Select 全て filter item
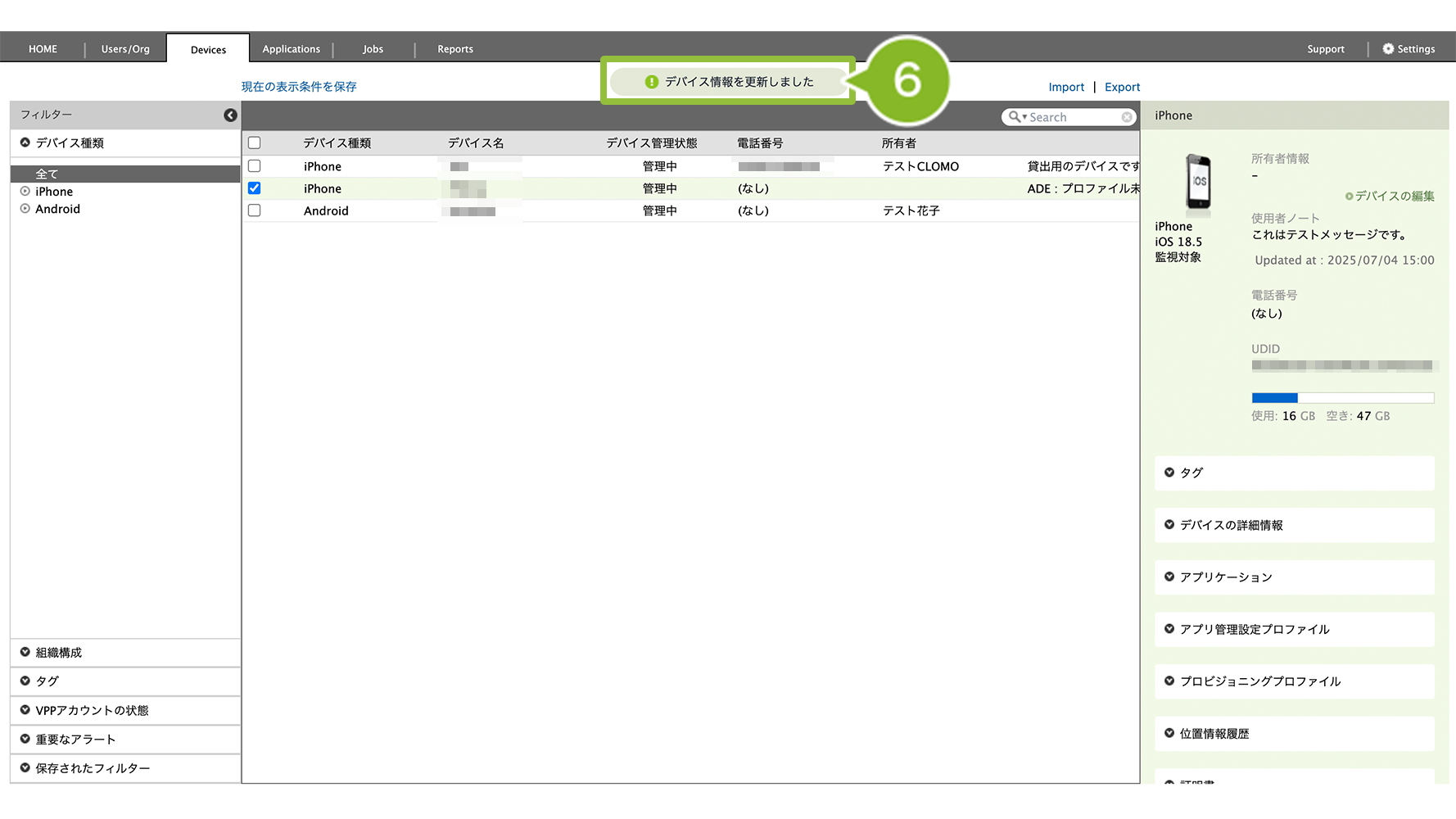 point(125,174)
